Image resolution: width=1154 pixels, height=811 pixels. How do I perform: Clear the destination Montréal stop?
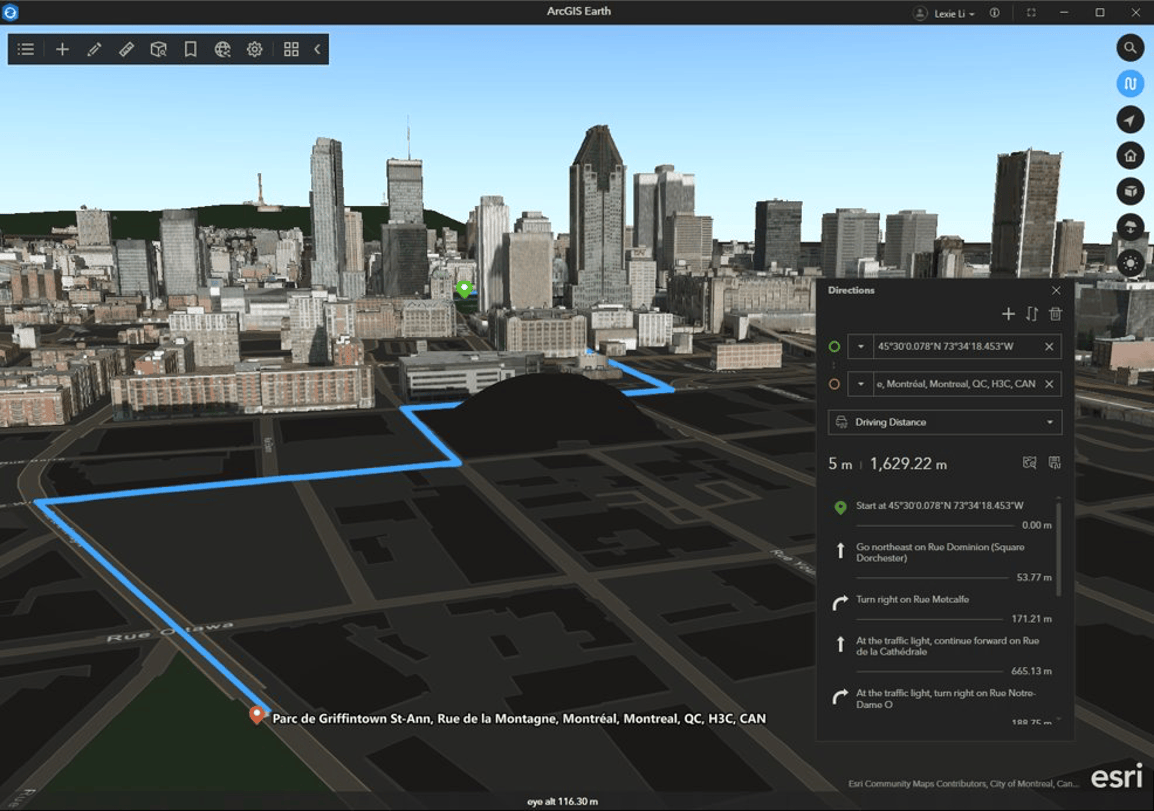pyautogui.click(x=1049, y=384)
